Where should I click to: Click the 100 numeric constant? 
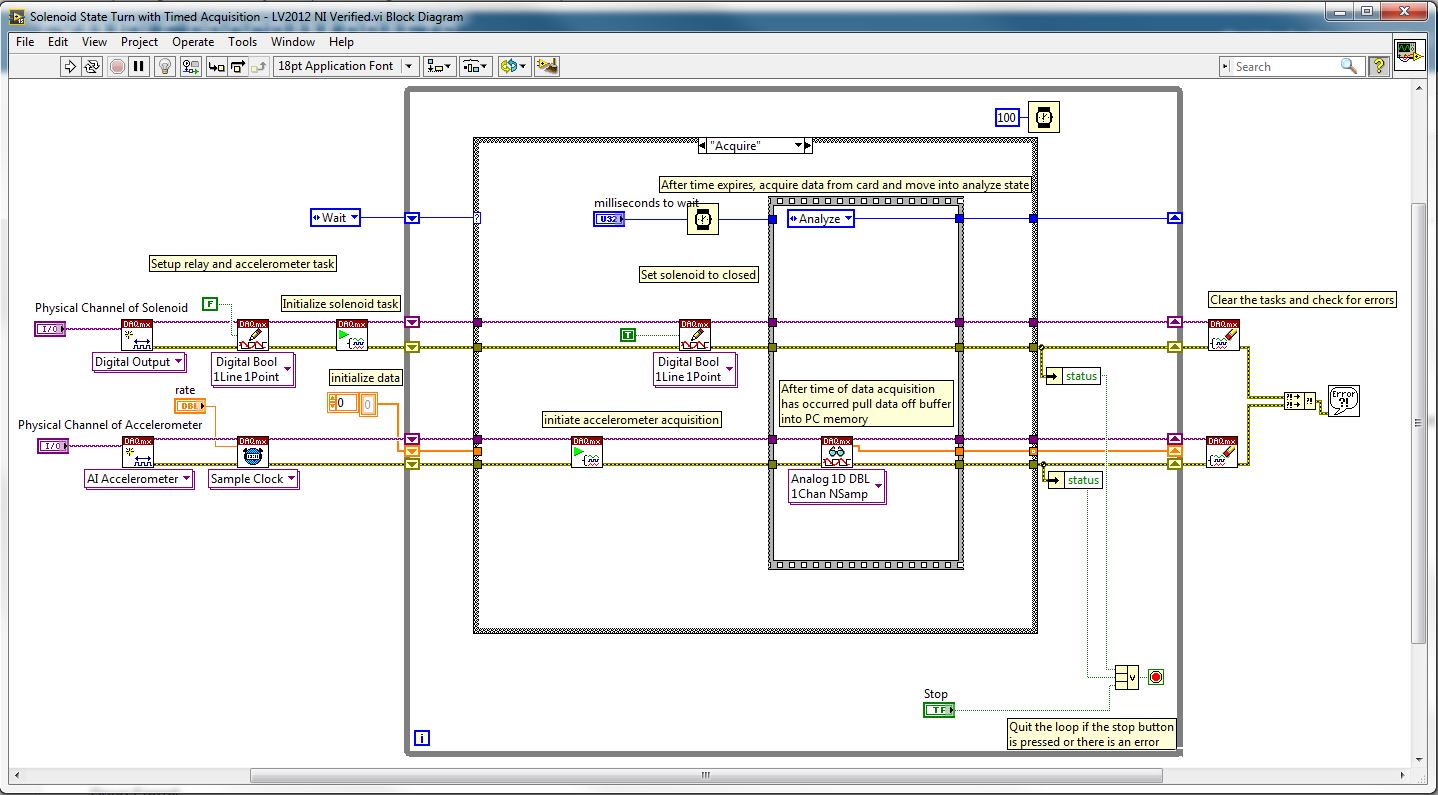click(1007, 118)
